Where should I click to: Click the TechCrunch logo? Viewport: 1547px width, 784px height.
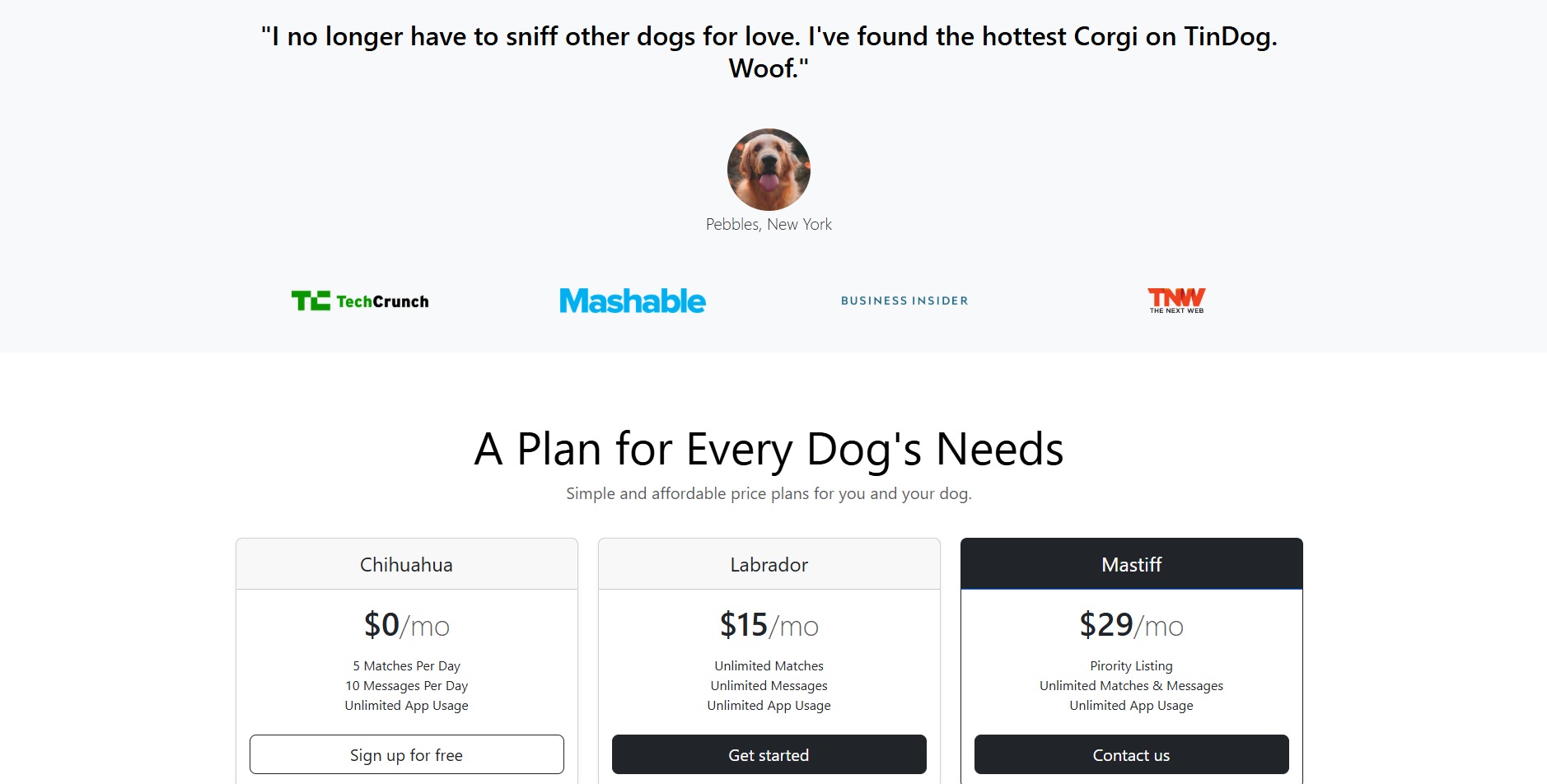[360, 301]
